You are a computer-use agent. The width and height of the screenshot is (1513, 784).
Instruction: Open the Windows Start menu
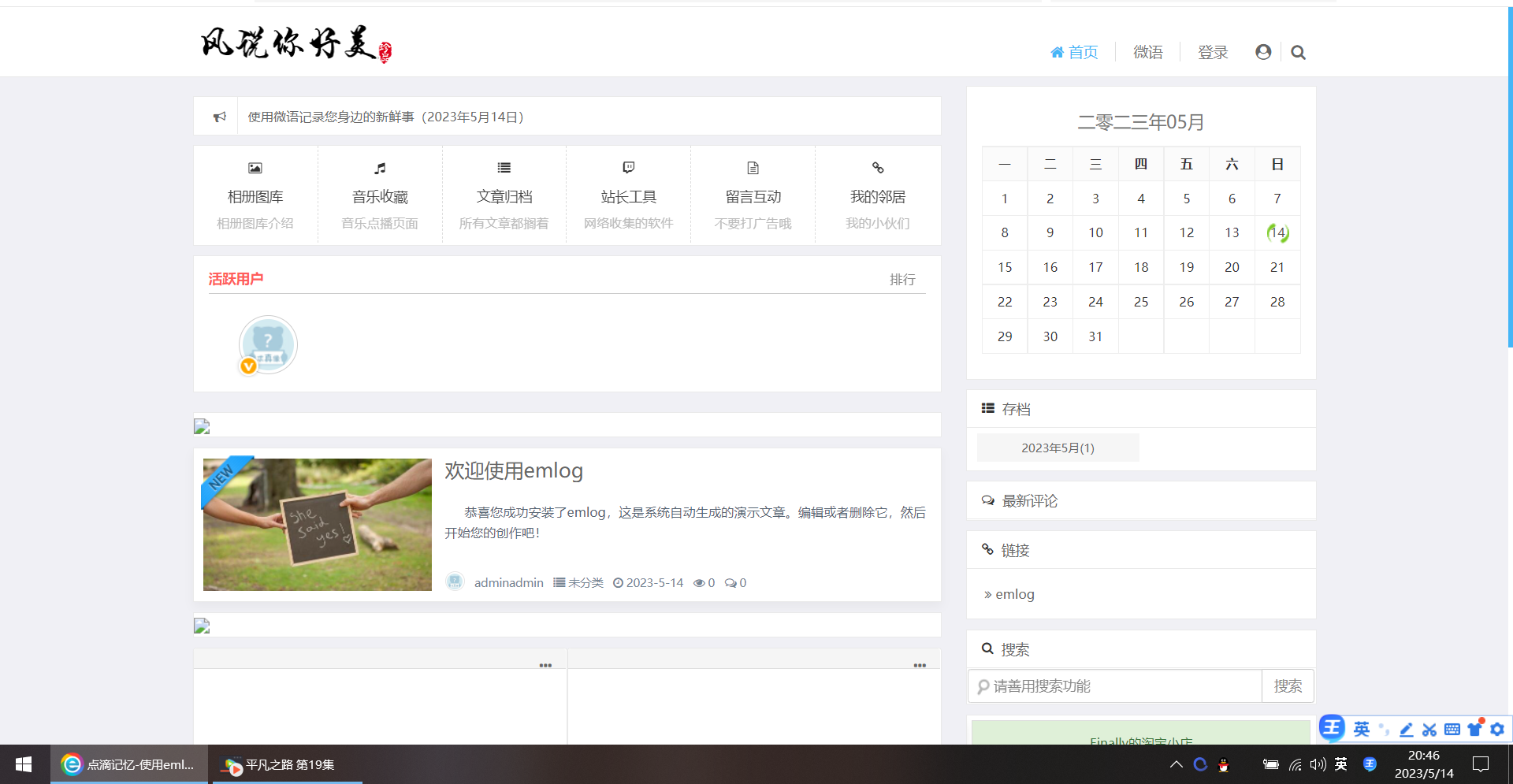[x=24, y=764]
